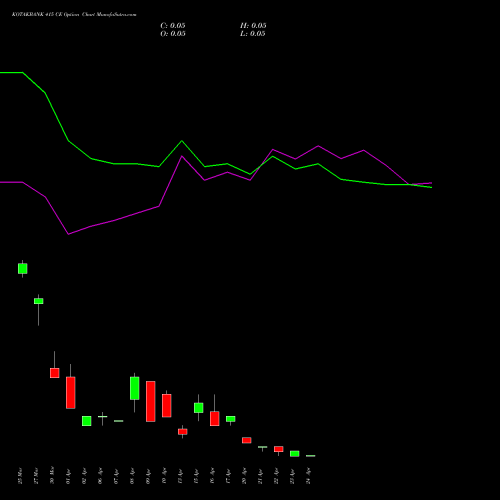Select the 22 Apr date label

[276, 476]
